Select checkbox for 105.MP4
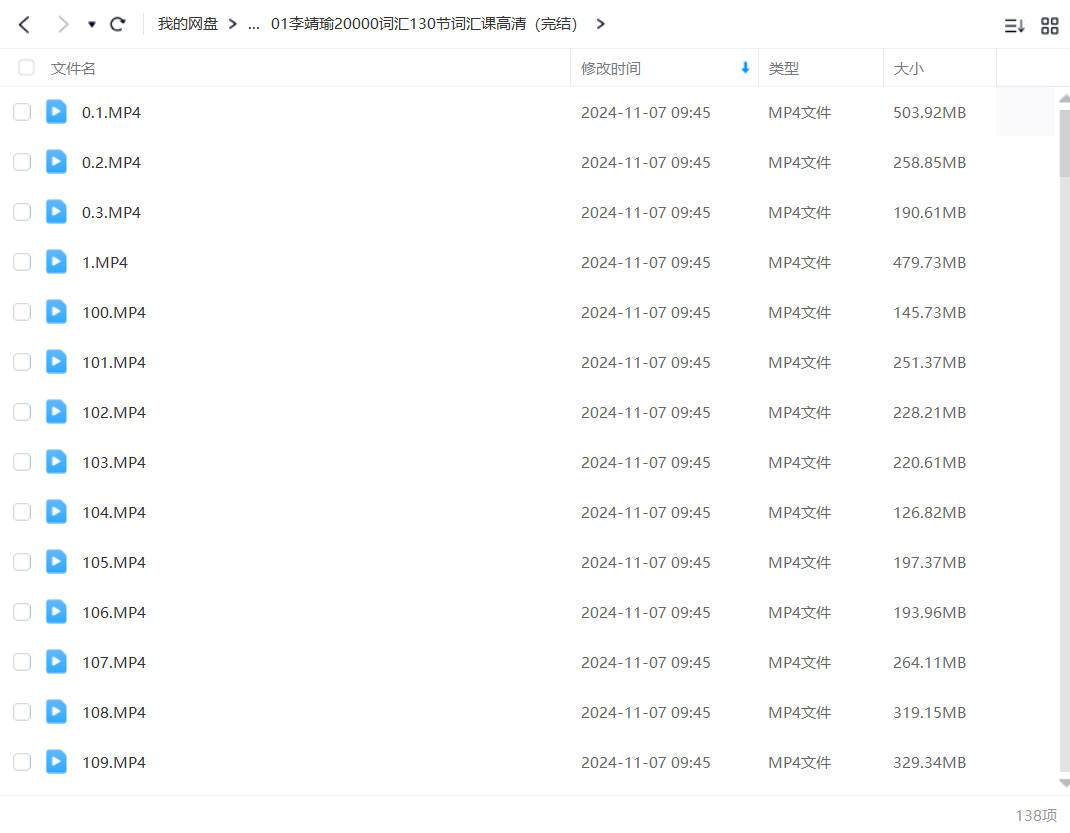This screenshot has height=833, width=1070. [x=22, y=561]
